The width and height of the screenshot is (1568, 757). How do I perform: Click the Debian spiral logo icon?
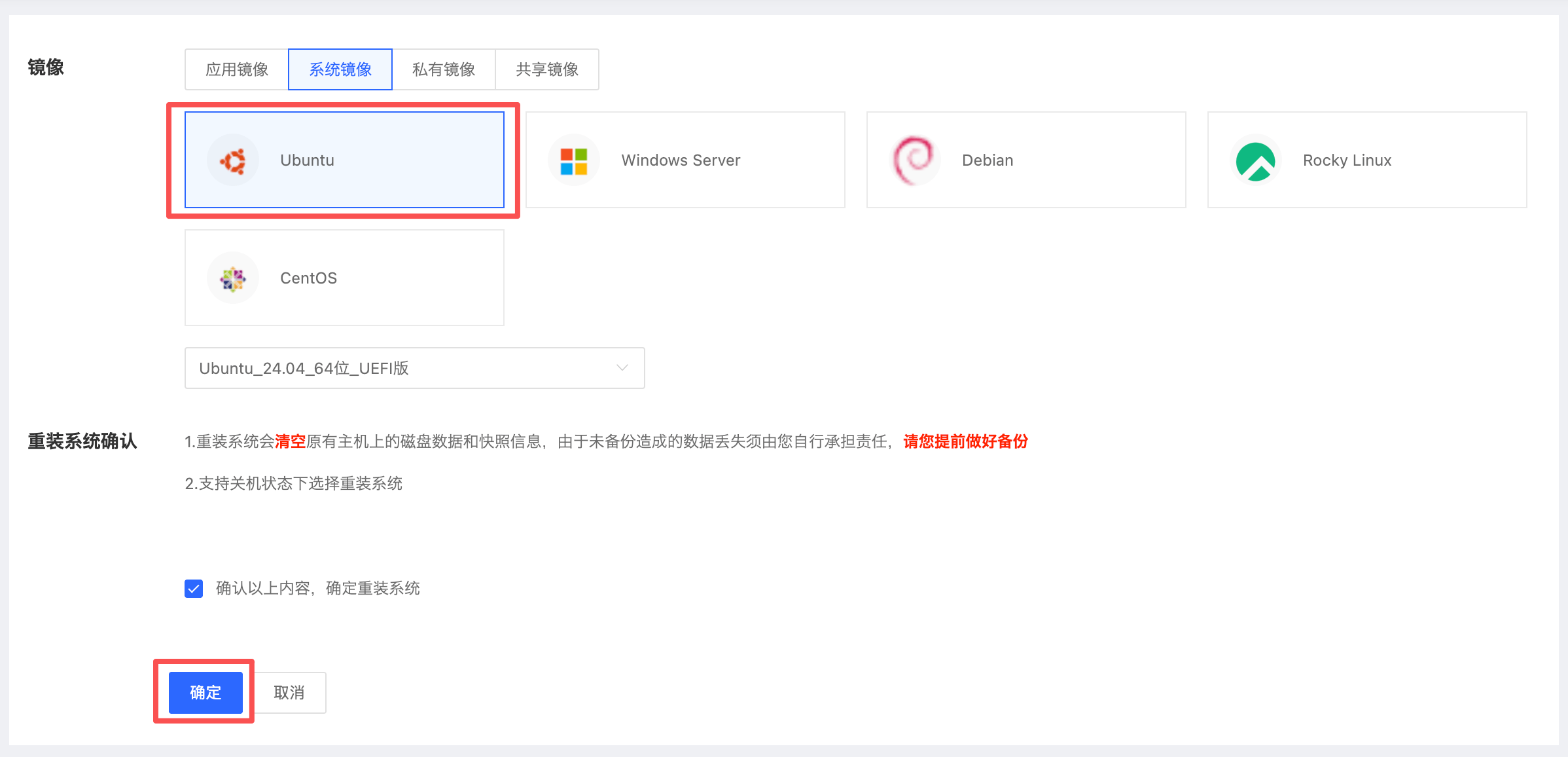[914, 159]
